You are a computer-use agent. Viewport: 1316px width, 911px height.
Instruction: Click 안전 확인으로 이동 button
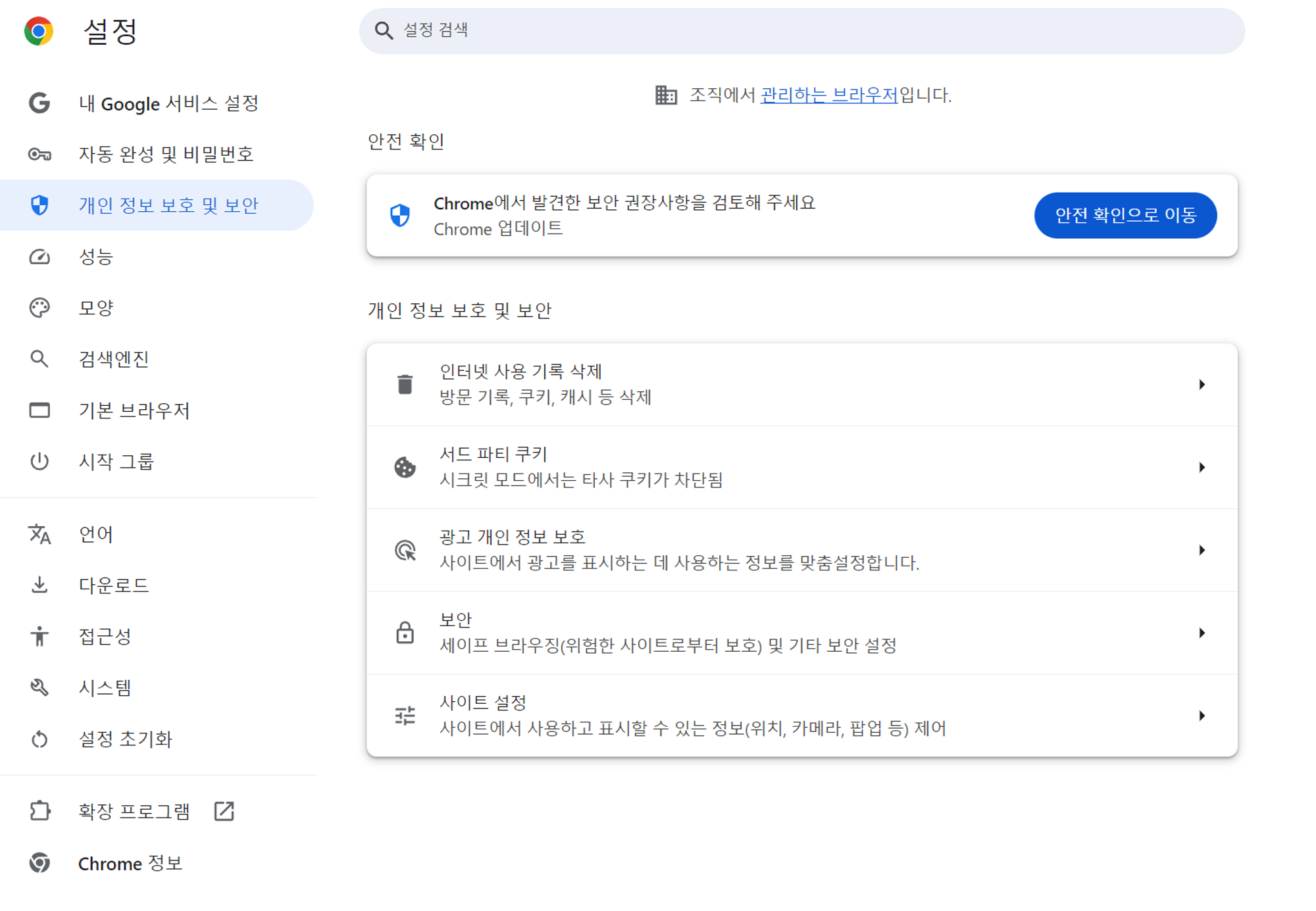click(x=1125, y=215)
